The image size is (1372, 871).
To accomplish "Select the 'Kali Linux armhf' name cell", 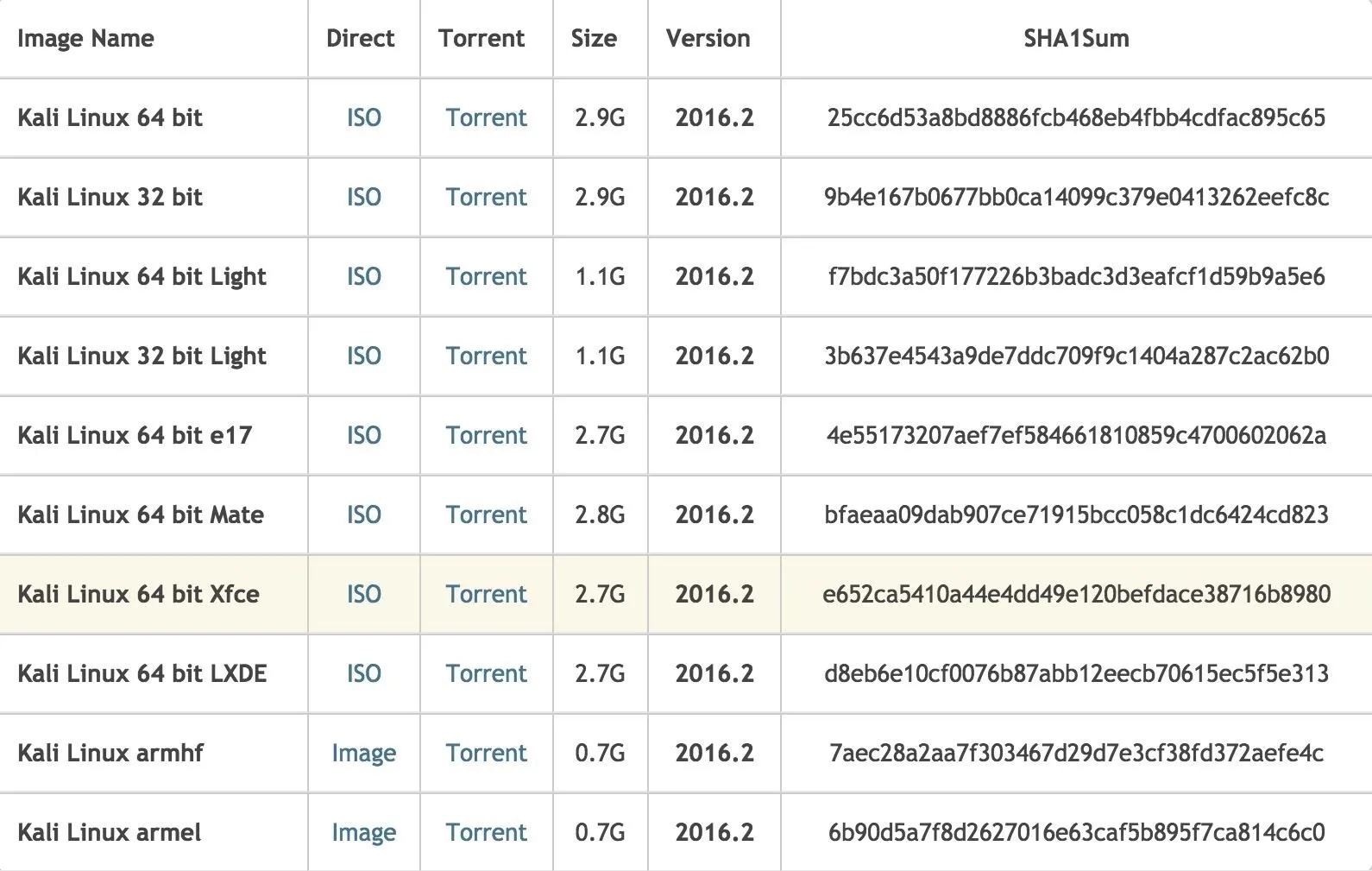I will (110, 753).
